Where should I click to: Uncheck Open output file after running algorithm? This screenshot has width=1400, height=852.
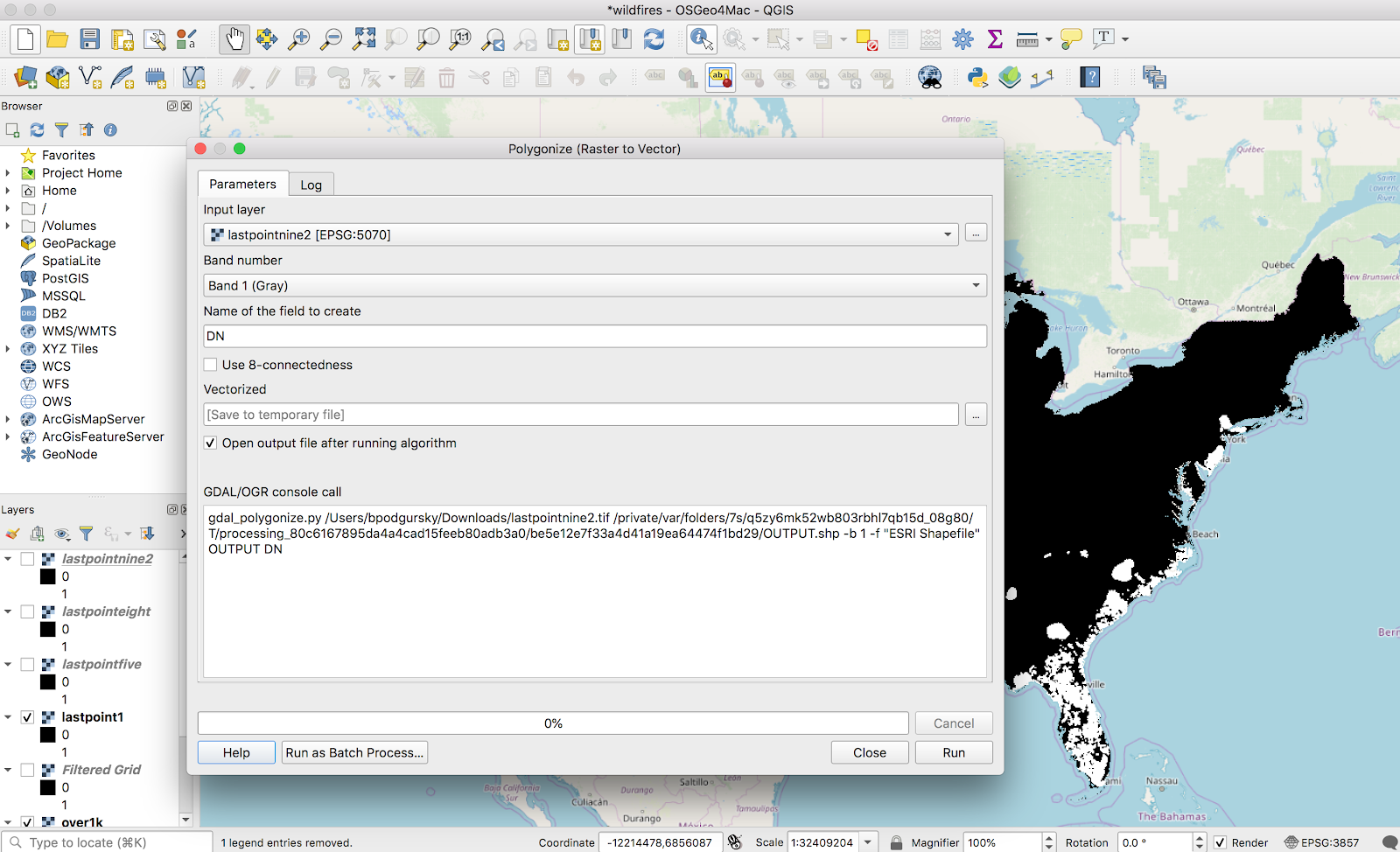(210, 443)
